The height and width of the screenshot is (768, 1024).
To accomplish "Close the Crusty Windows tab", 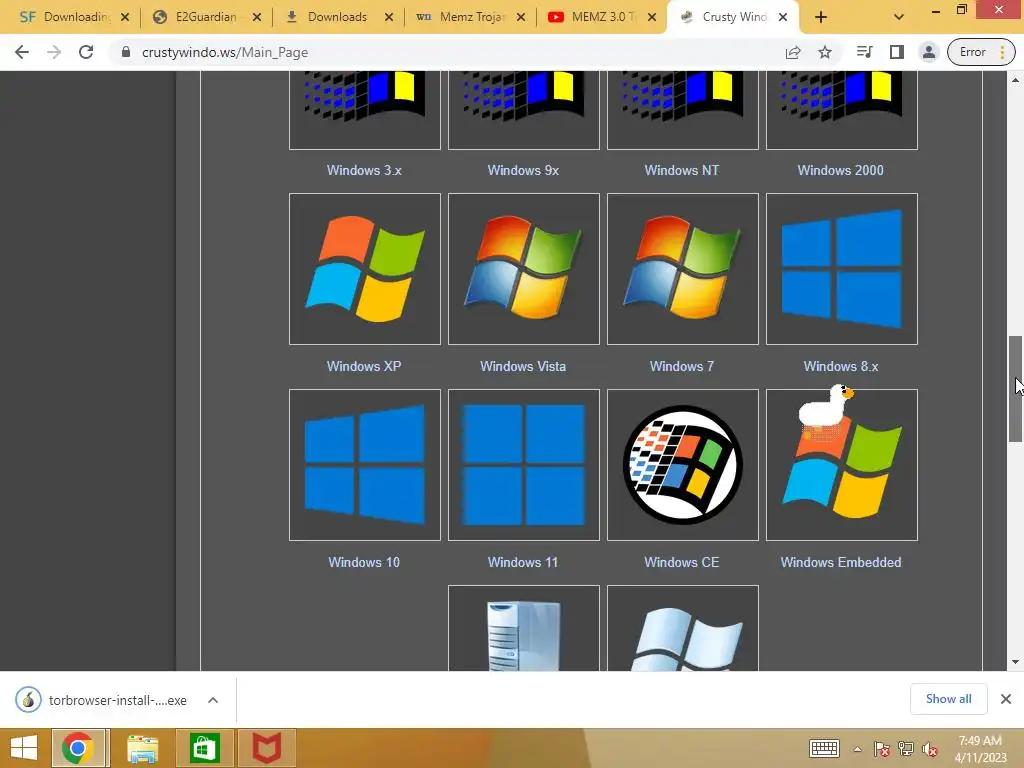I will point(783,18).
